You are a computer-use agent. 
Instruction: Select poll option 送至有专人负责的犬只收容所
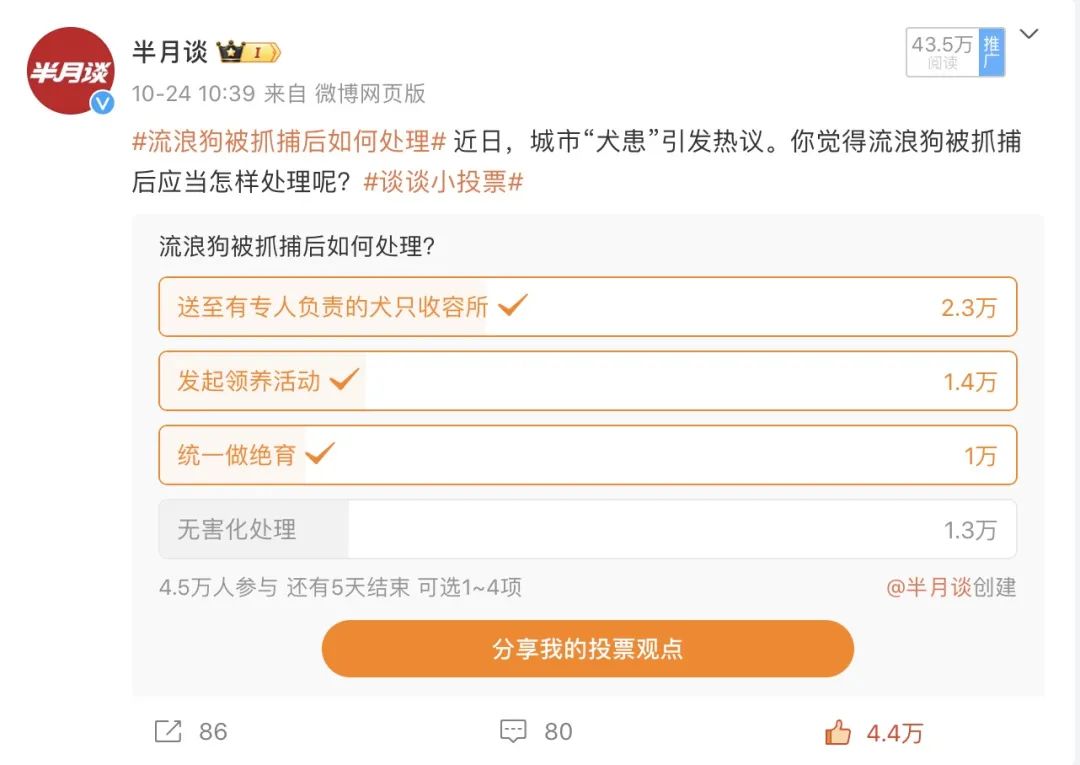coord(587,307)
